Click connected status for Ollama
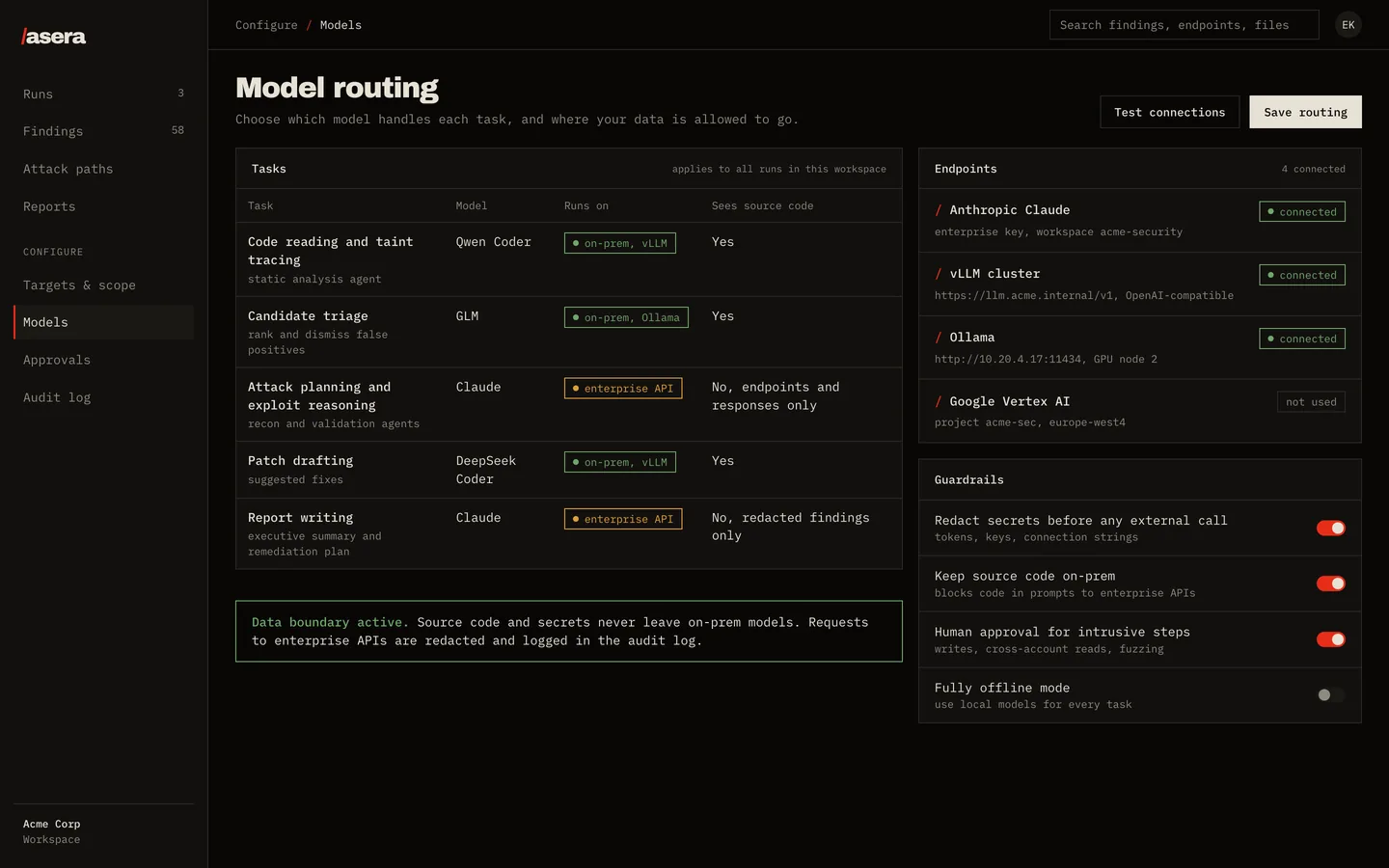 [x=1302, y=339]
